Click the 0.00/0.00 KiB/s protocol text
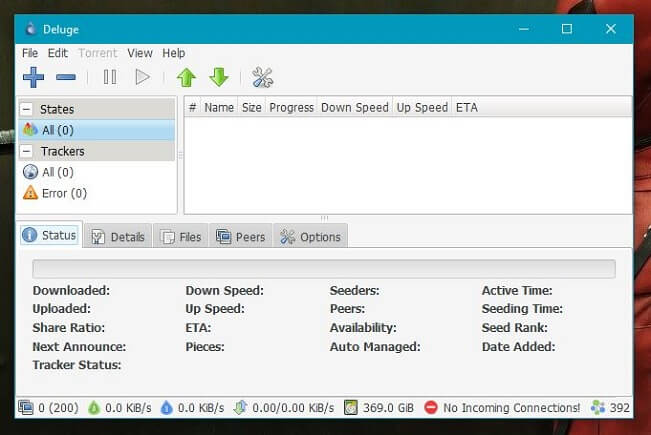The width and height of the screenshot is (651, 435). [293, 408]
